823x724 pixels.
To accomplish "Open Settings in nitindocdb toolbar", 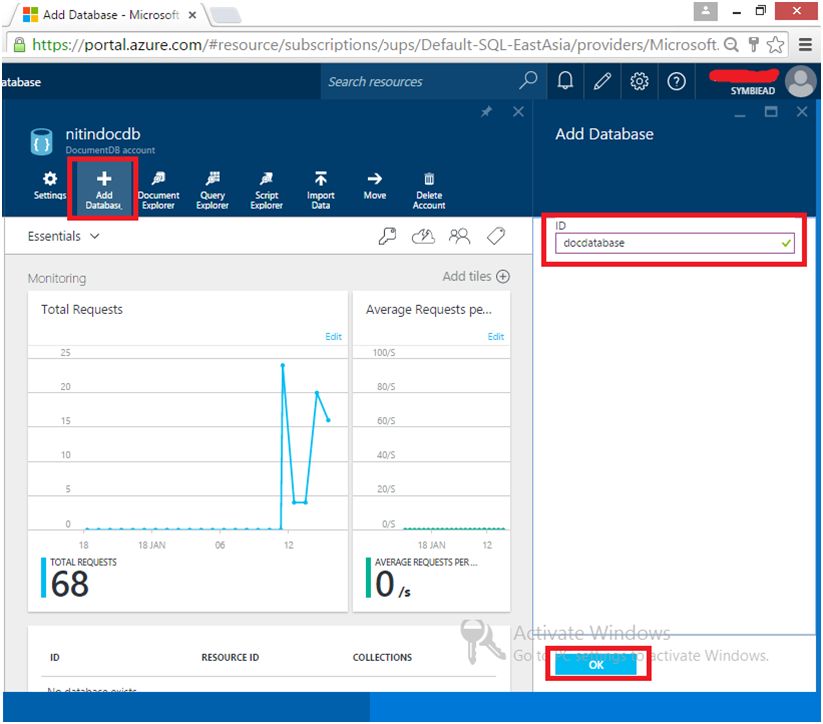I will point(50,185).
